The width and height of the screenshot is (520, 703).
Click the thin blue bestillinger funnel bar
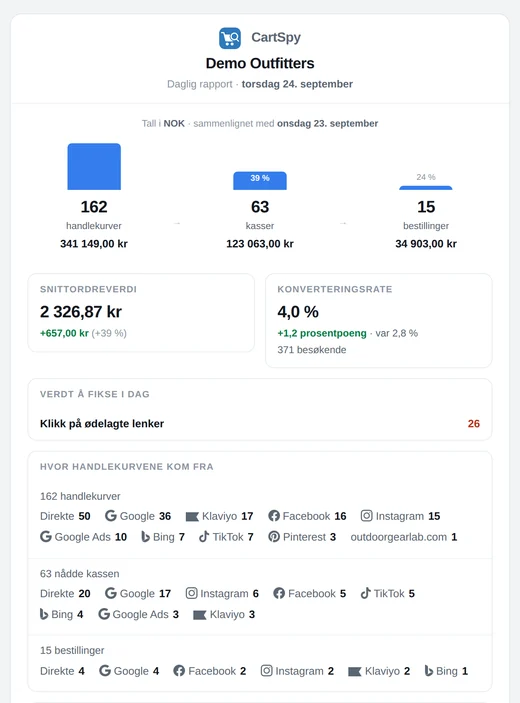click(x=426, y=188)
